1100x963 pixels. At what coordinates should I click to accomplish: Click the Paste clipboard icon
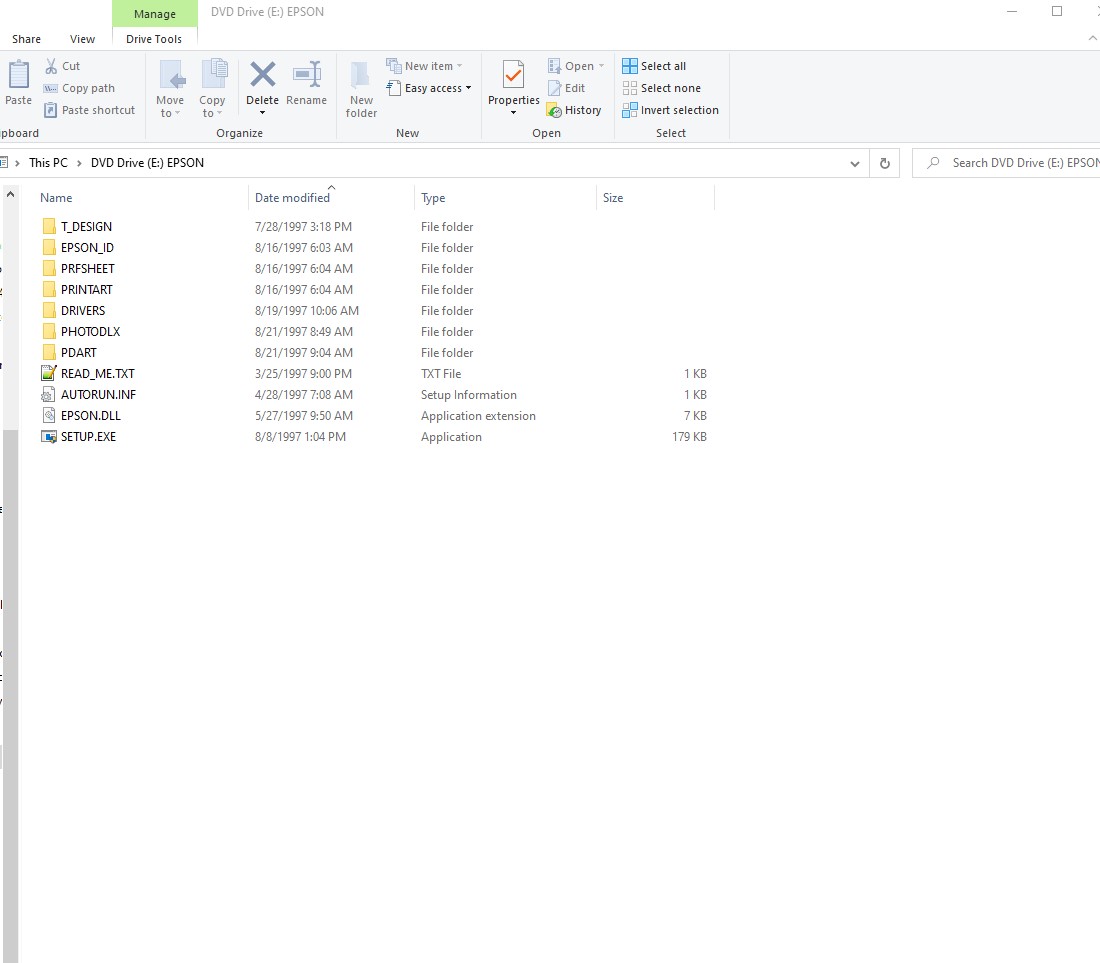(x=18, y=76)
